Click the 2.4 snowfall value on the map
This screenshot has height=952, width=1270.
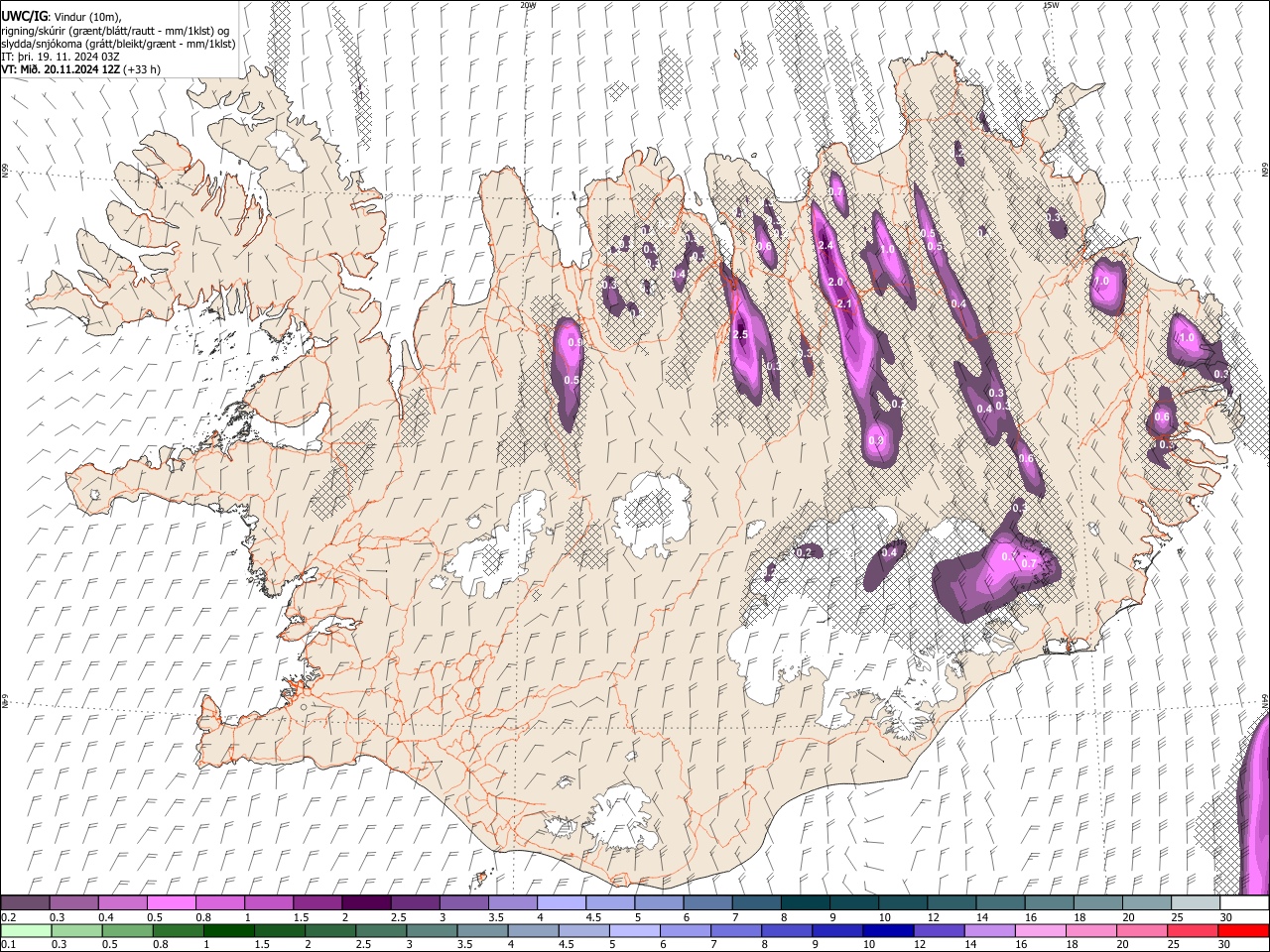tap(824, 245)
